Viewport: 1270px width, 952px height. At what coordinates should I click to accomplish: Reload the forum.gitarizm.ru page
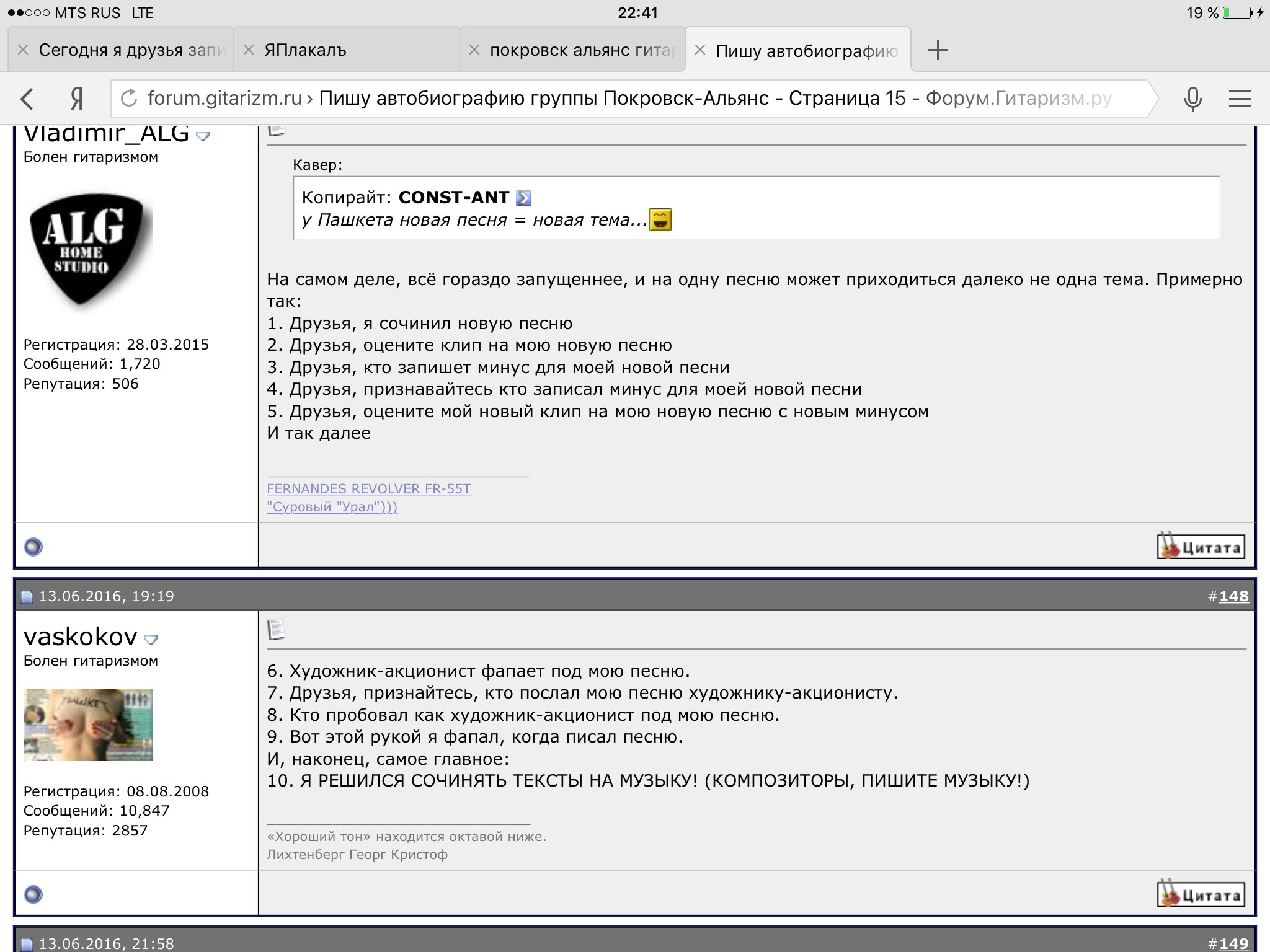click(x=128, y=98)
